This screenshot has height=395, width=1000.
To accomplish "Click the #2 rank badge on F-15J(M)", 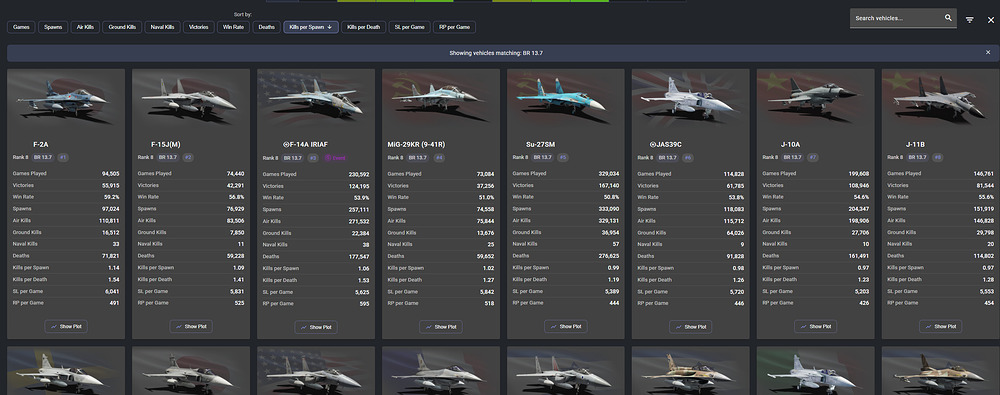I will (x=188, y=157).
